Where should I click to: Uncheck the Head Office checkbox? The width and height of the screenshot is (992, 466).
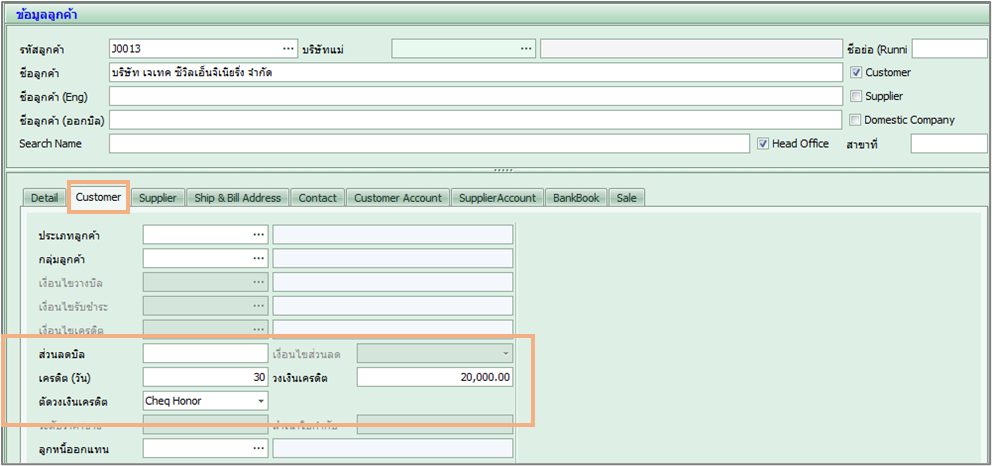(x=762, y=143)
